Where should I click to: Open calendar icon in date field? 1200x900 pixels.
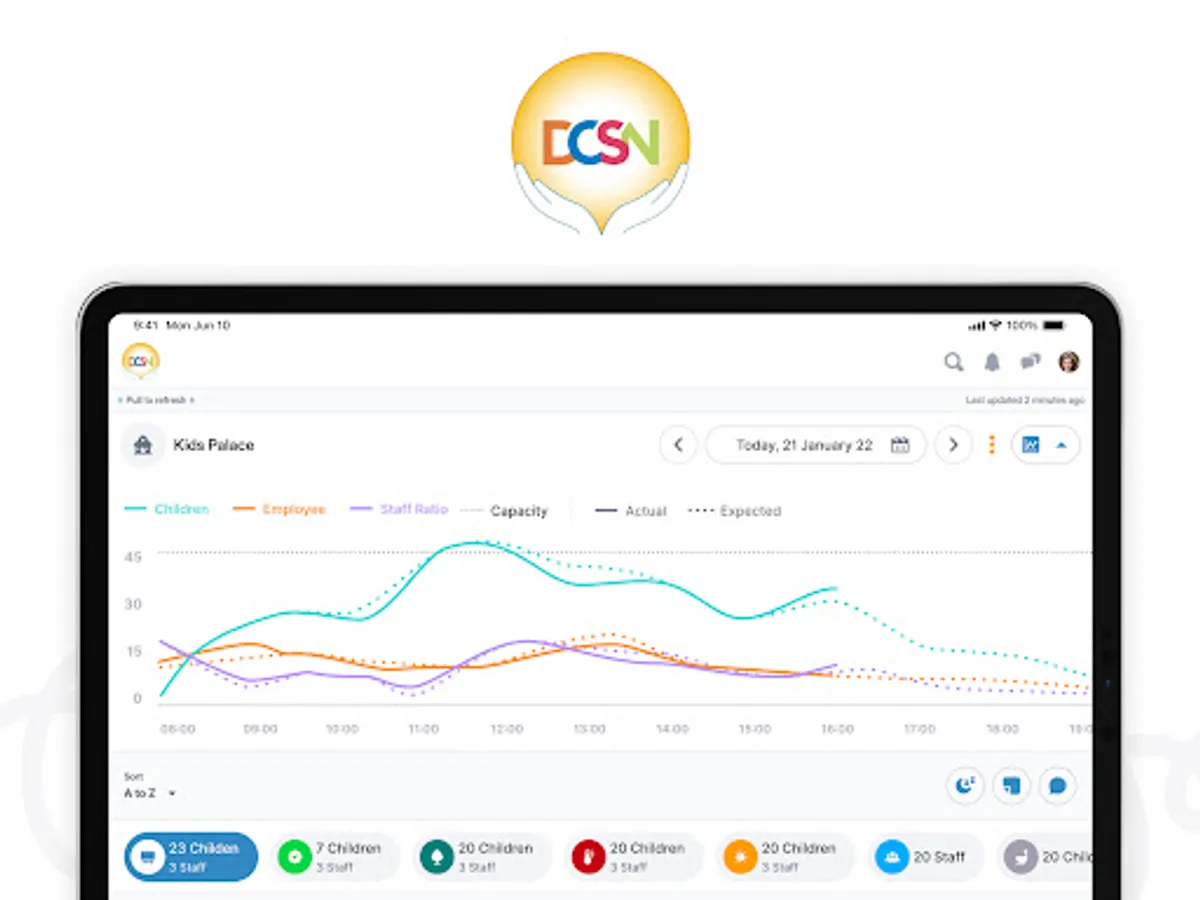[x=900, y=445]
